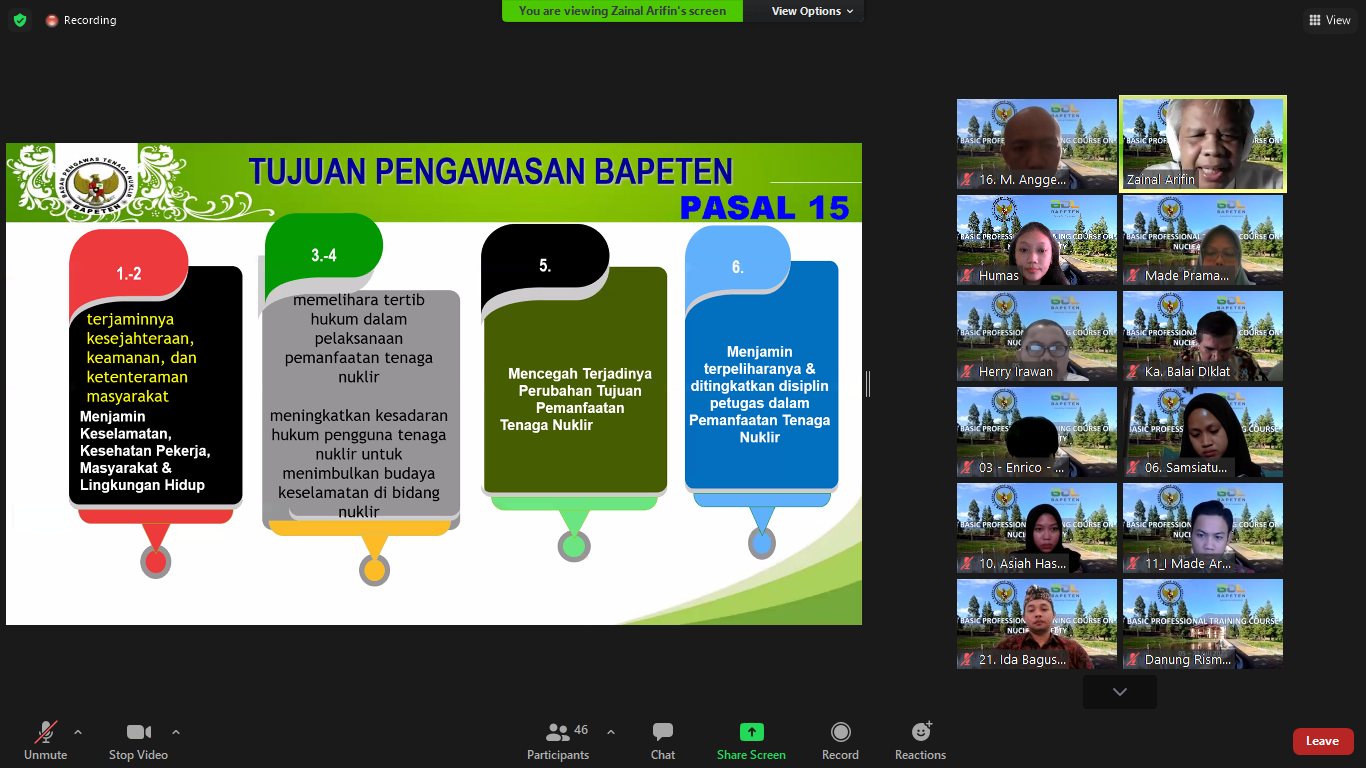Click the 'PASAL 15' text on the slide
The height and width of the screenshot is (768, 1366).
764,207
